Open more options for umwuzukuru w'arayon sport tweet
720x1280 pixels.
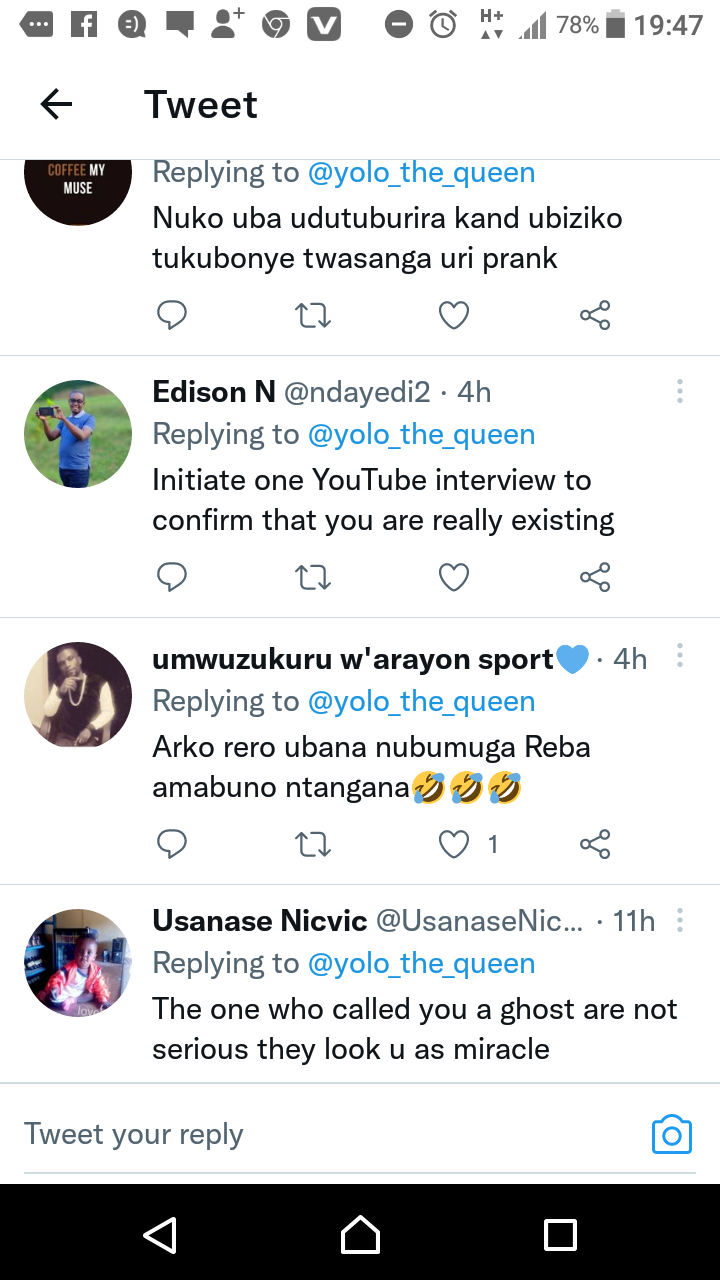tap(680, 656)
